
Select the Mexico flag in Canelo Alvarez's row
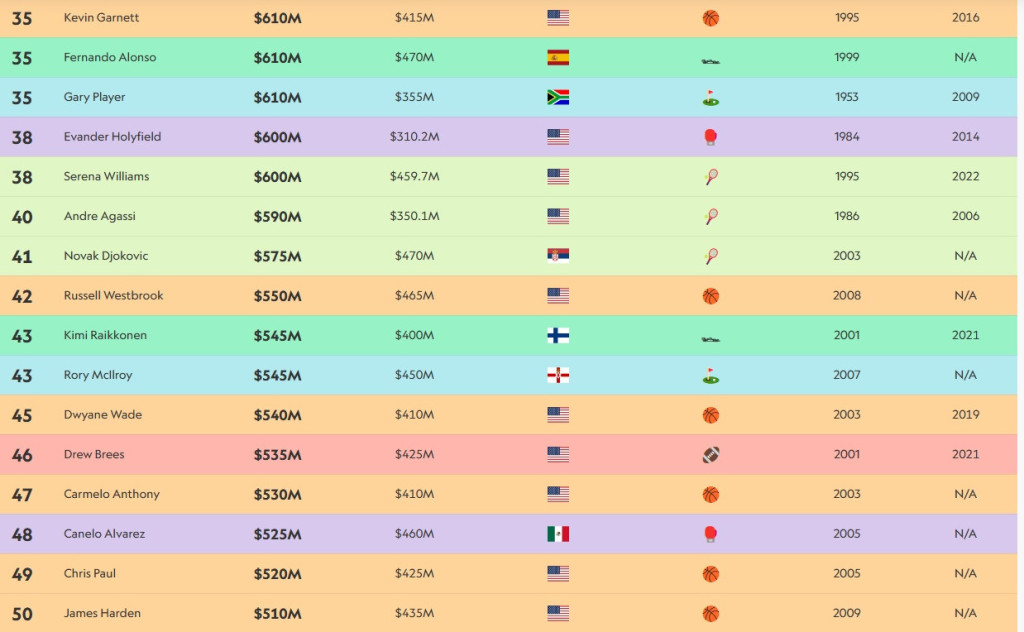click(x=558, y=534)
